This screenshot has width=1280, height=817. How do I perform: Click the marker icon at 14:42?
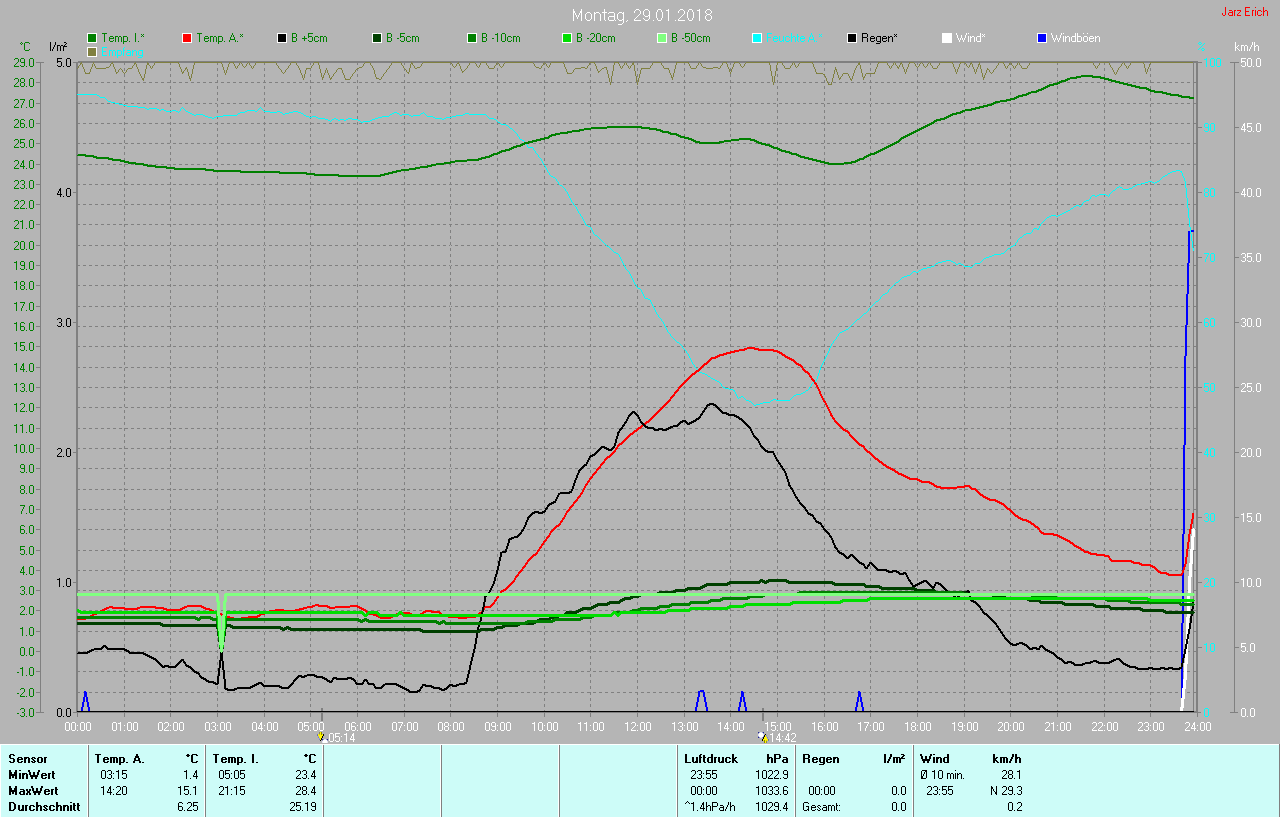[763, 737]
